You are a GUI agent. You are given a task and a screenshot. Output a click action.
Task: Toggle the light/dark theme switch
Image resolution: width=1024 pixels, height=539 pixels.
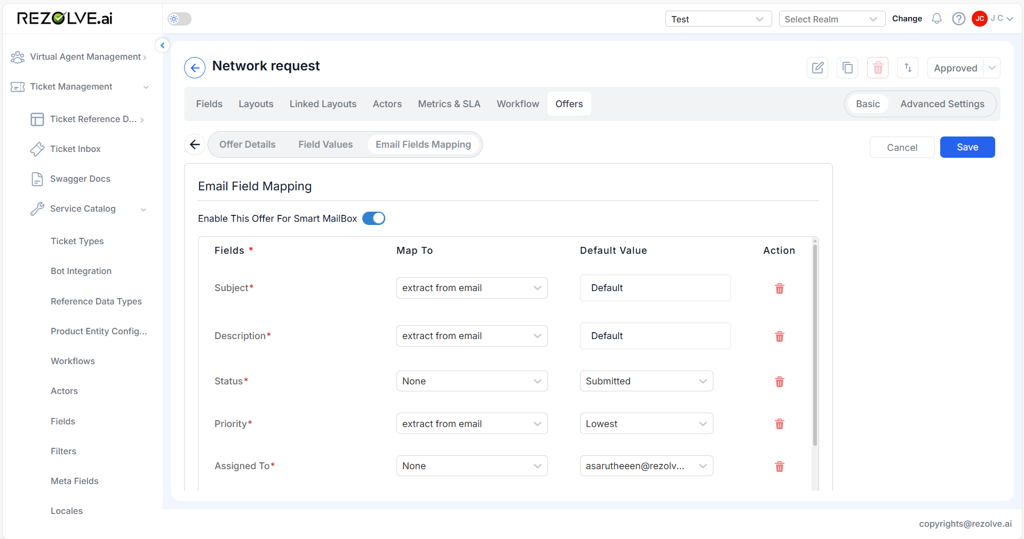(180, 19)
